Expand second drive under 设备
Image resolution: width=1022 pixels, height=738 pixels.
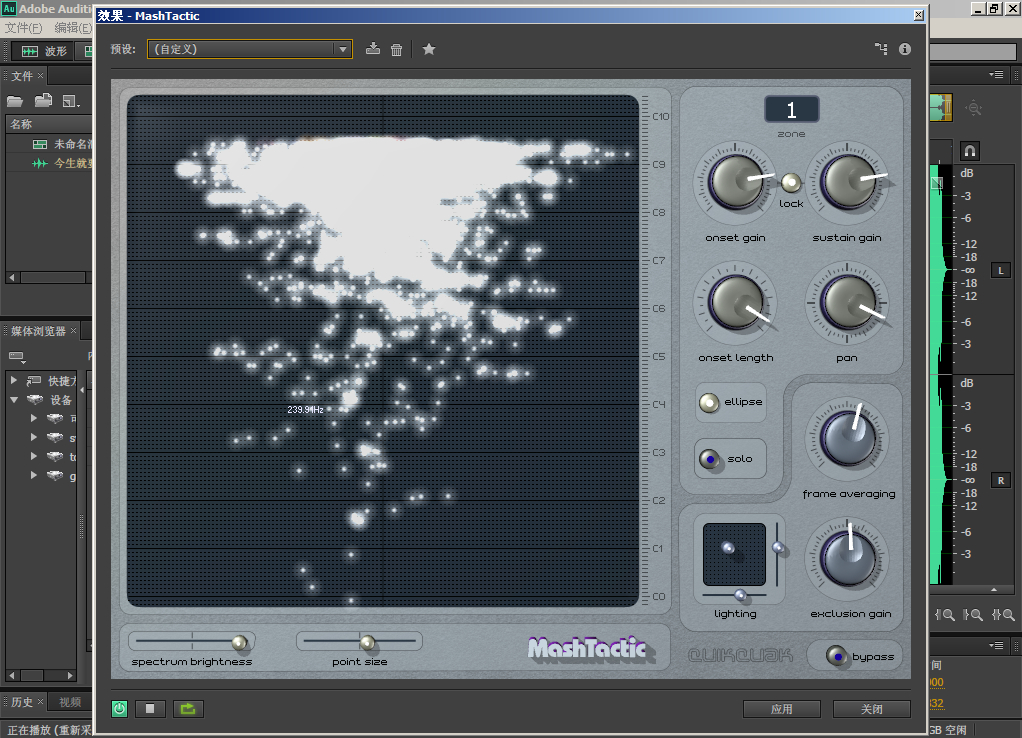click(34, 437)
